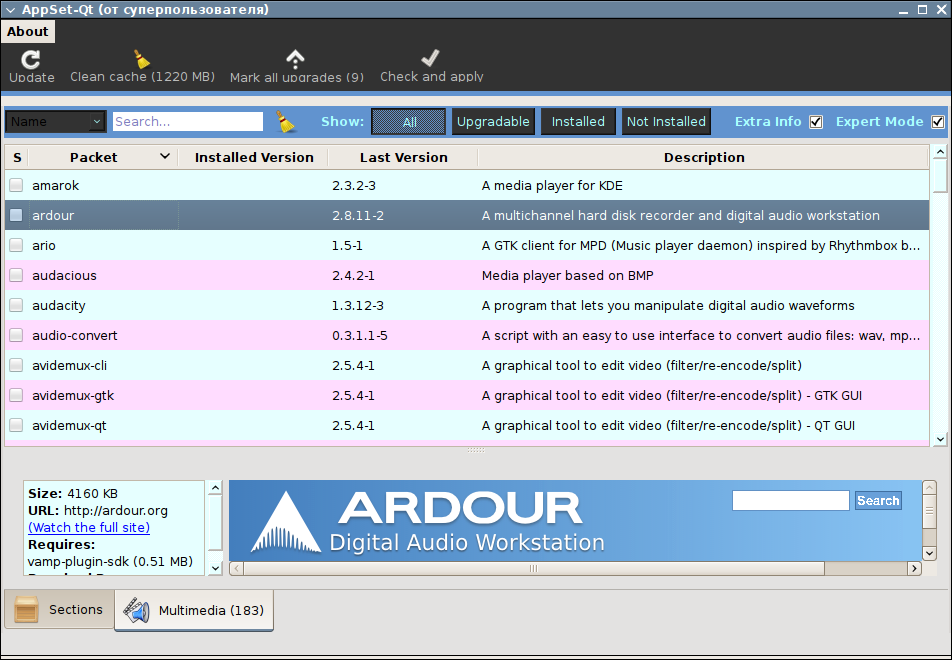Open the About menu
The image size is (952, 660).
(x=28, y=32)
